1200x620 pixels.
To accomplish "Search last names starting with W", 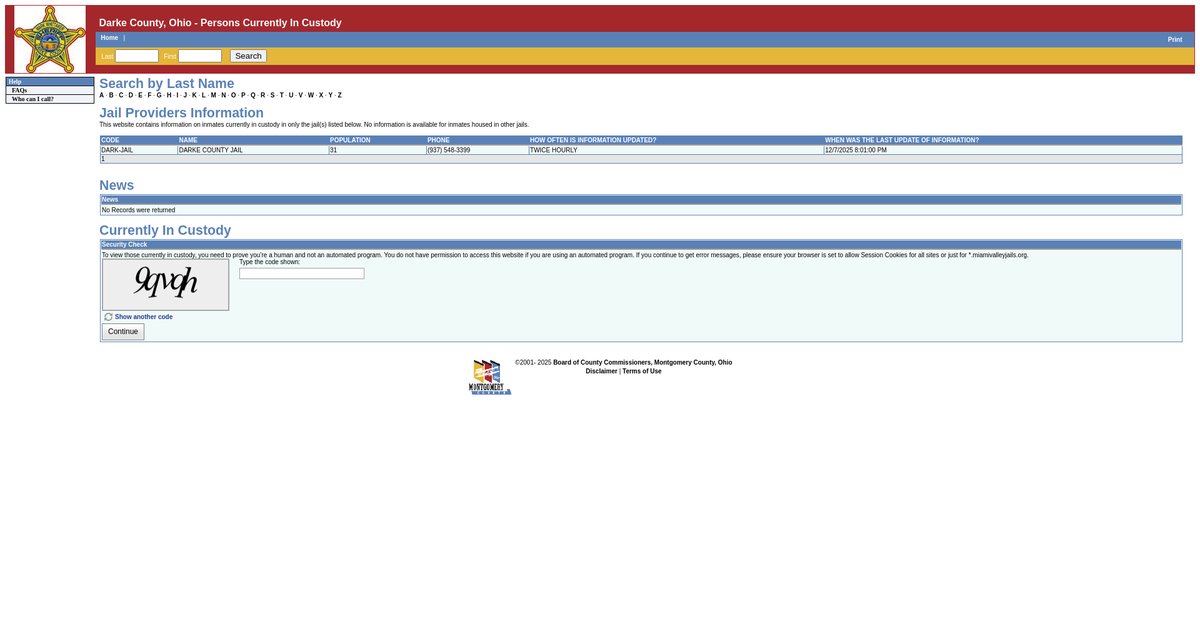I will pyautogui.click(x=311, y=95).
